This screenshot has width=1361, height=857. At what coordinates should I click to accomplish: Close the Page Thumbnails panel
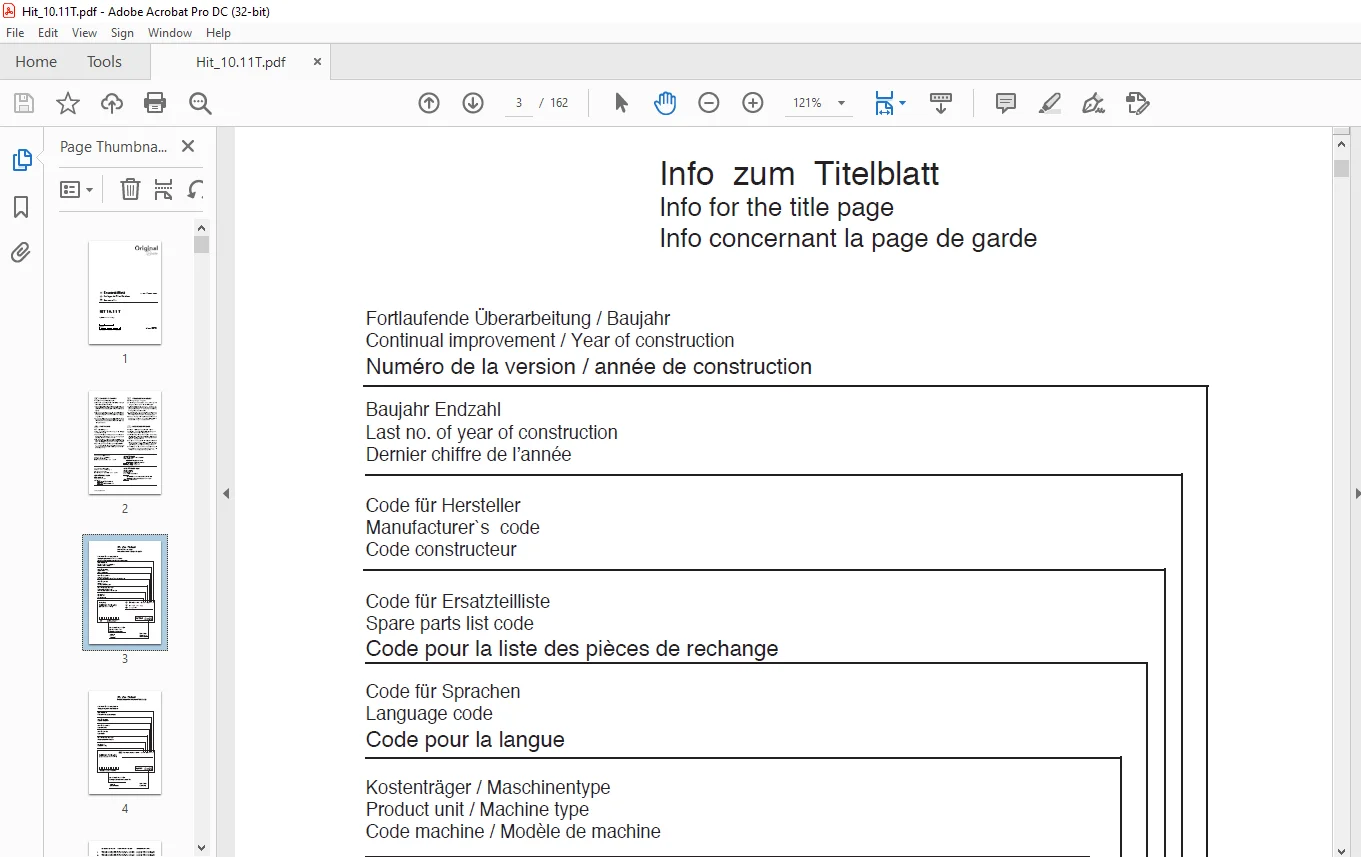[x=187, y=146]
